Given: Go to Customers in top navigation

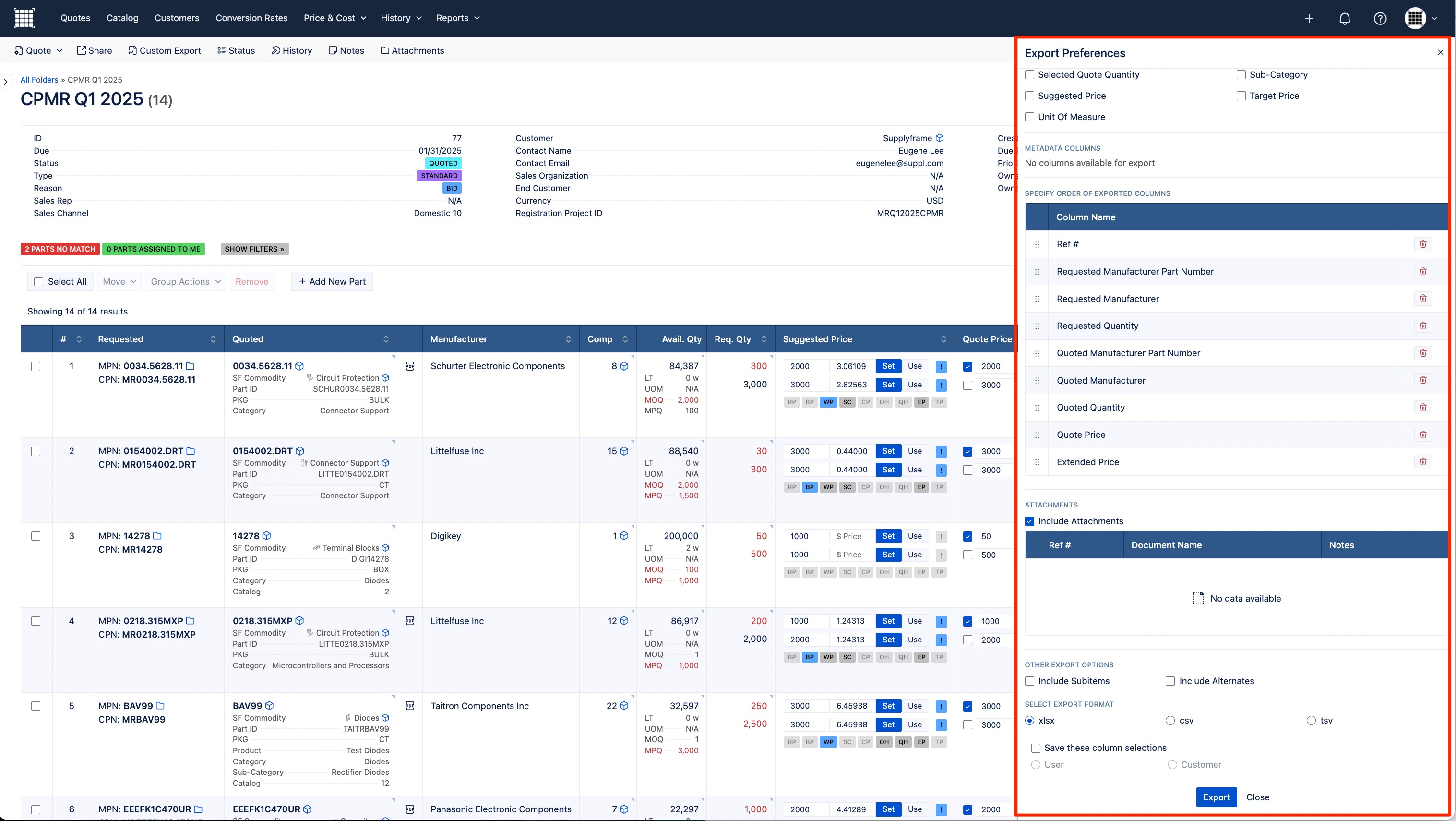Looking at the screenshot, I should [x=177, y=18].
